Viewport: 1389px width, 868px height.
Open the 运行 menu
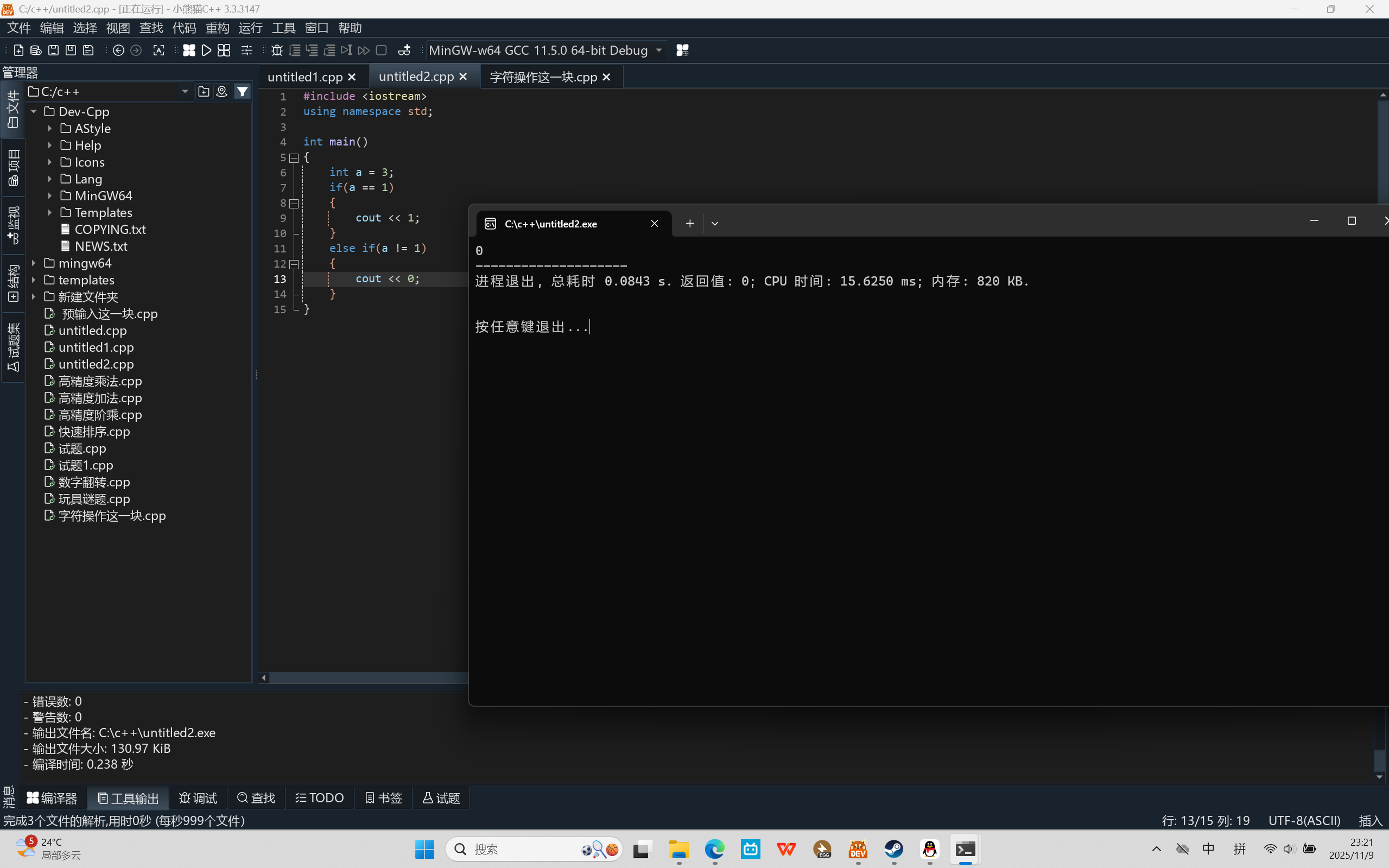coord(250,28)
